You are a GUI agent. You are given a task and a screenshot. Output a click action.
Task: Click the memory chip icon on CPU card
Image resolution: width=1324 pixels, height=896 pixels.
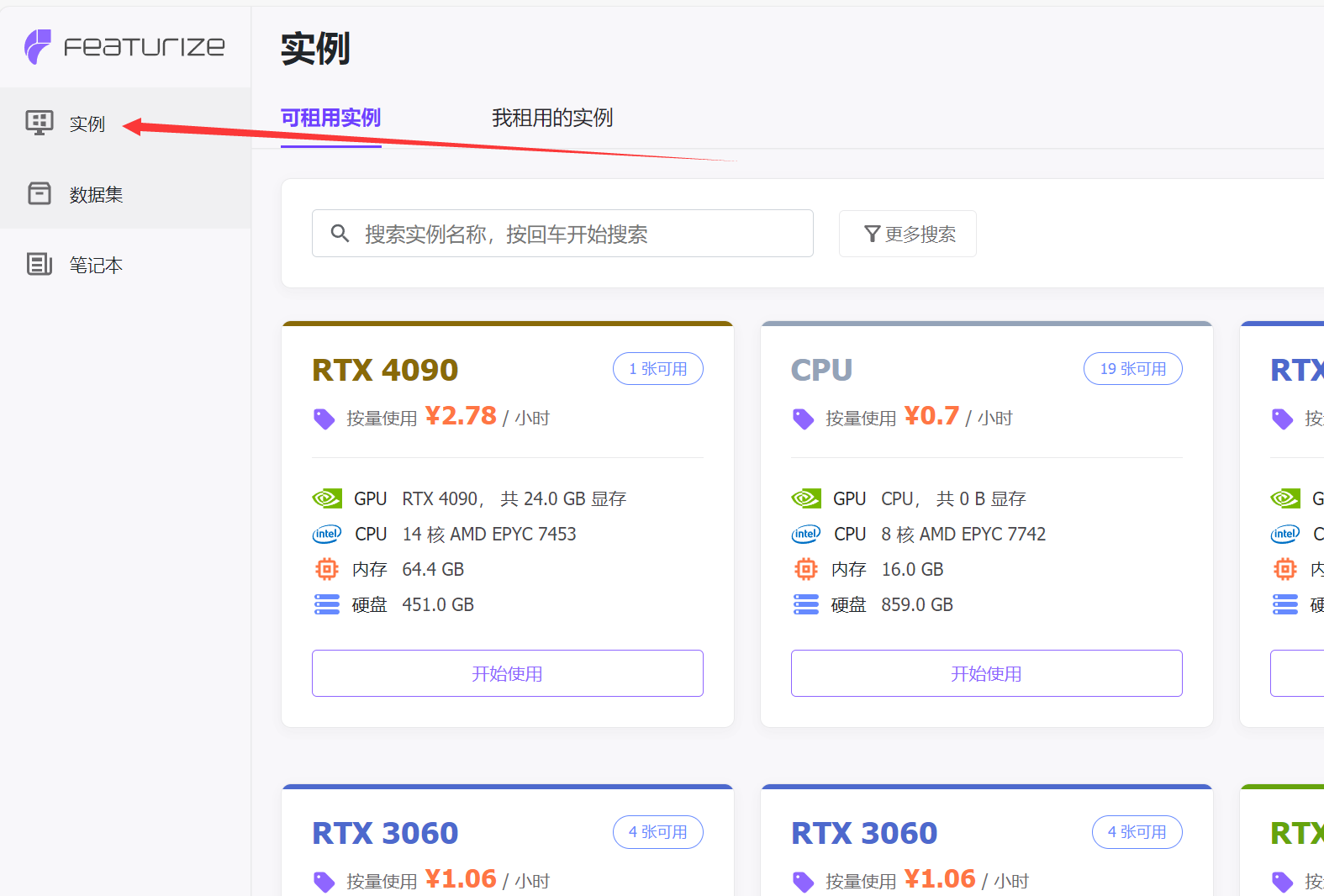coord(806,569)
